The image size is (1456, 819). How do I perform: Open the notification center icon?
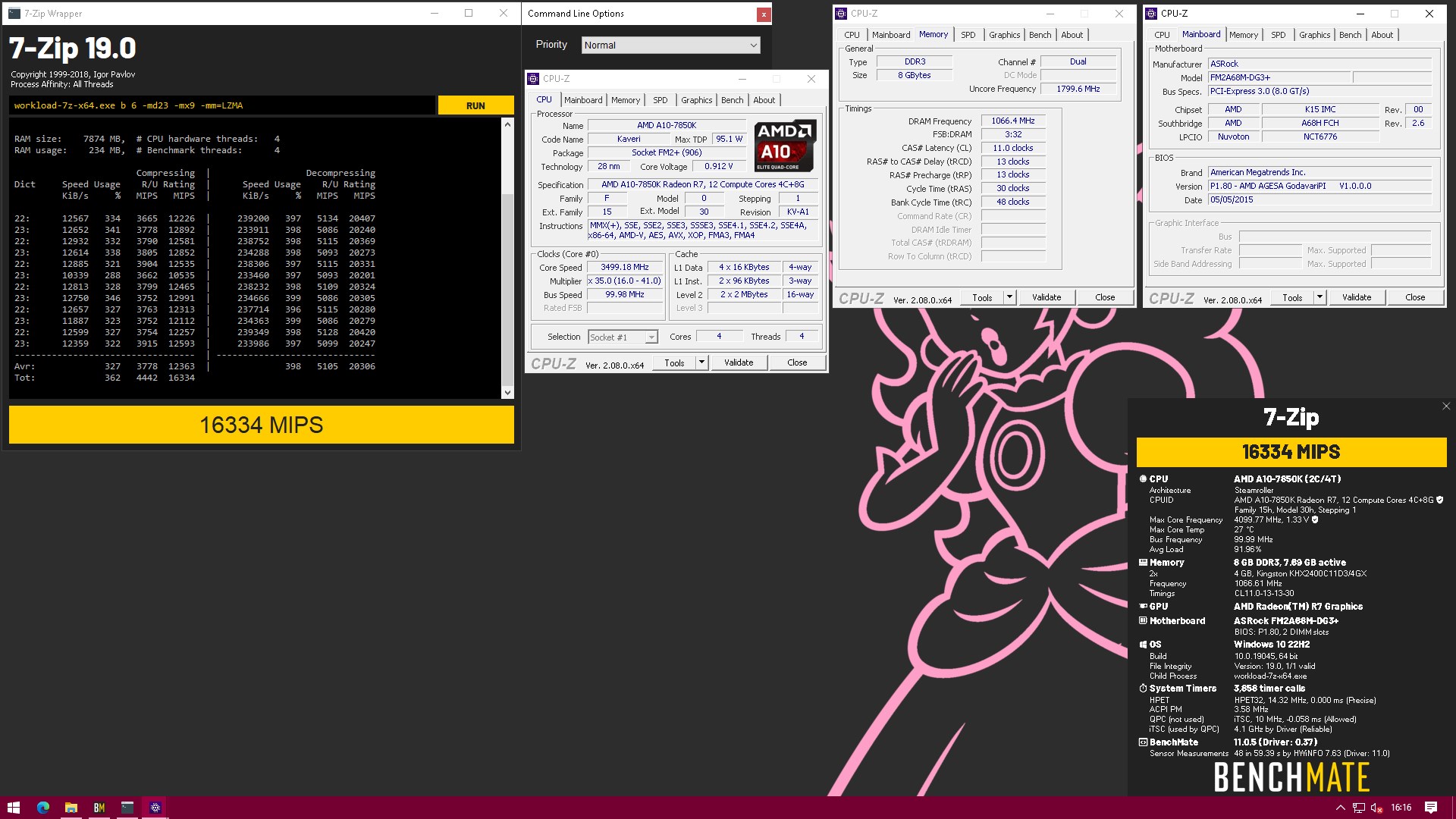pyautogui.click(x=1431, y=808)
